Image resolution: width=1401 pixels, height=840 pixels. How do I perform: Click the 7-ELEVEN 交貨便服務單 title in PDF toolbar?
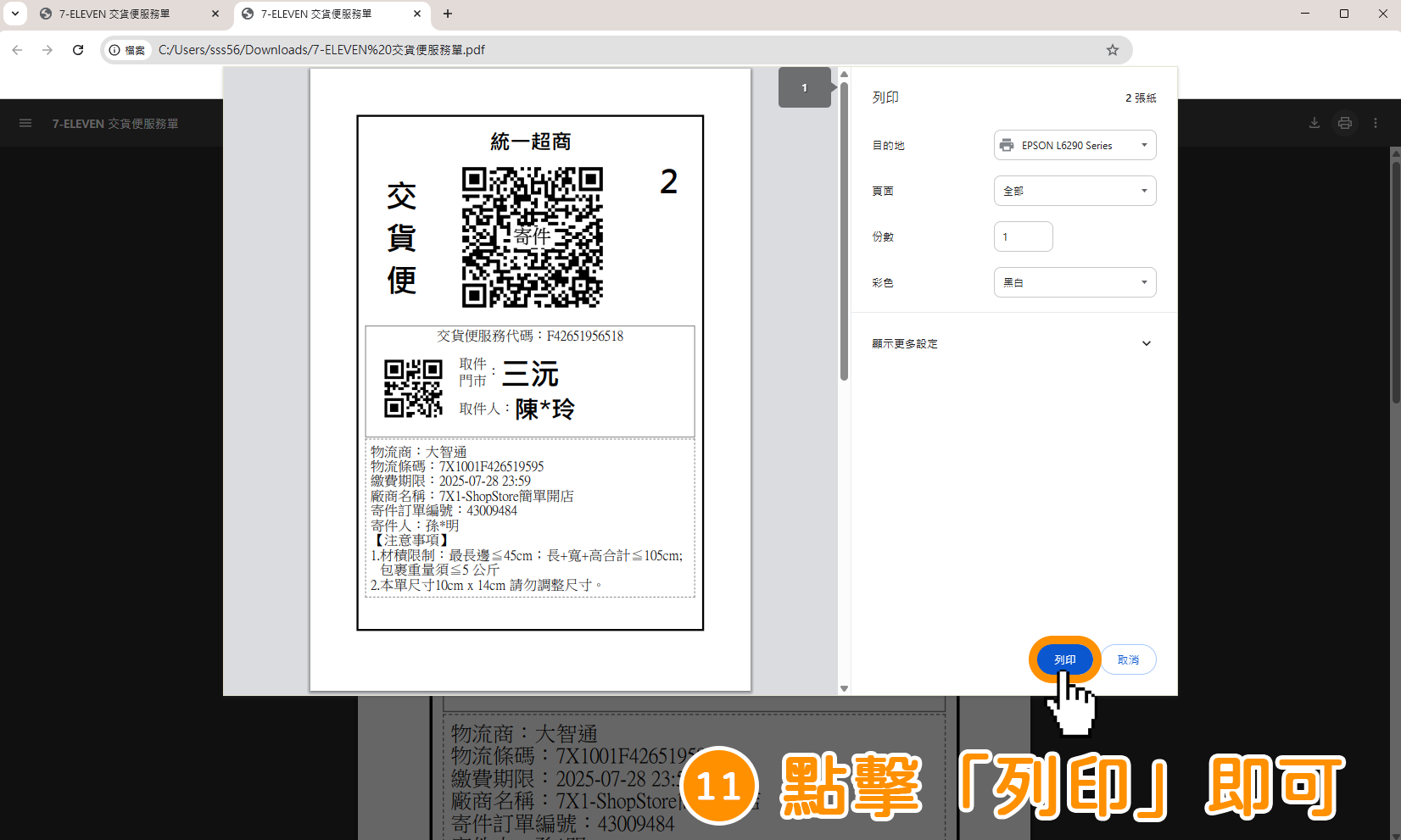[115, 123]
